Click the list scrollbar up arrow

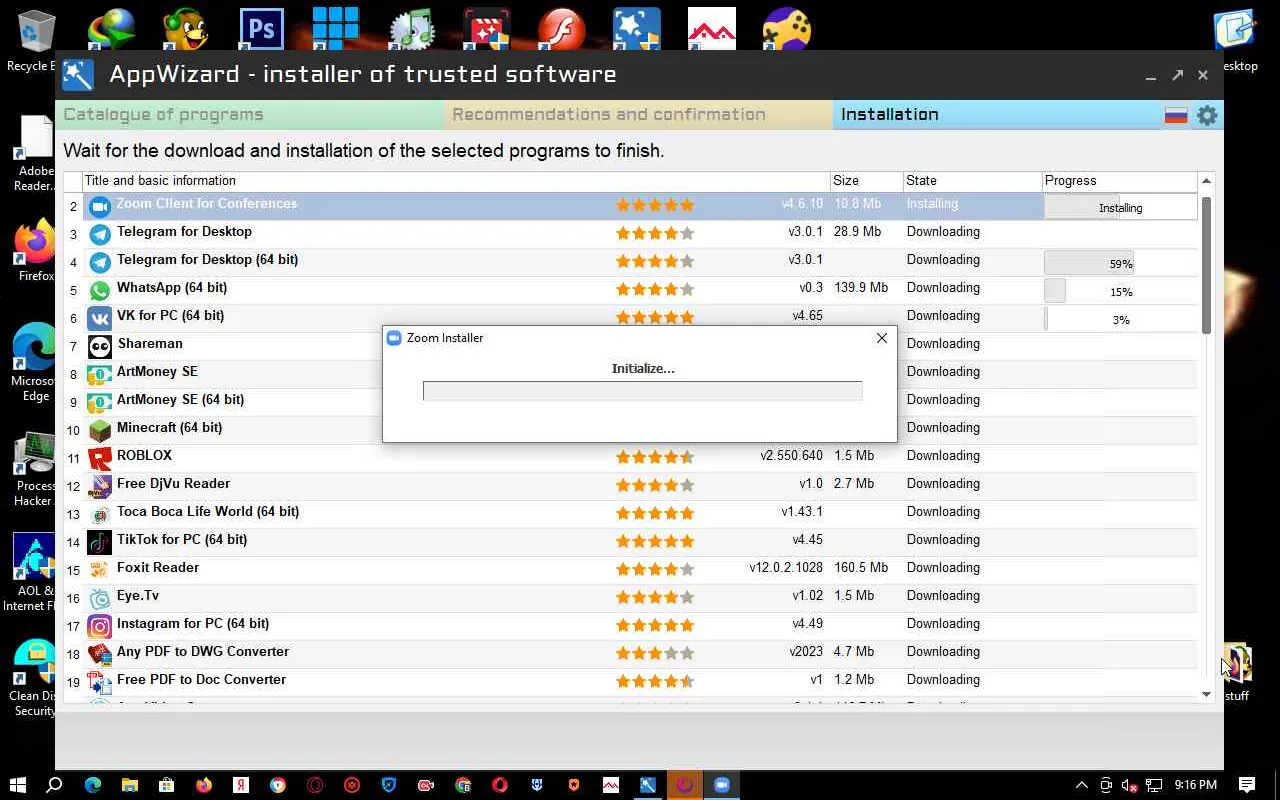[1206, 181]
